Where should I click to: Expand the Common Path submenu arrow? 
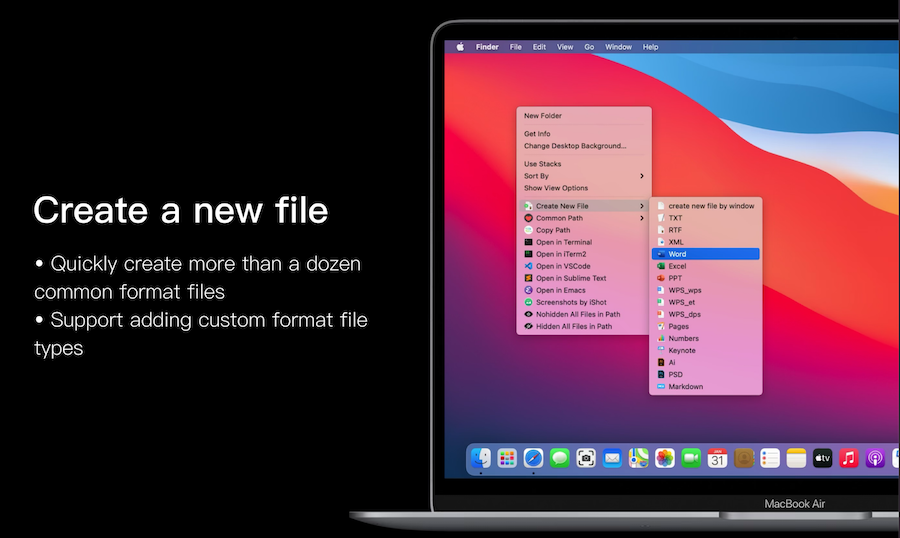642,218
